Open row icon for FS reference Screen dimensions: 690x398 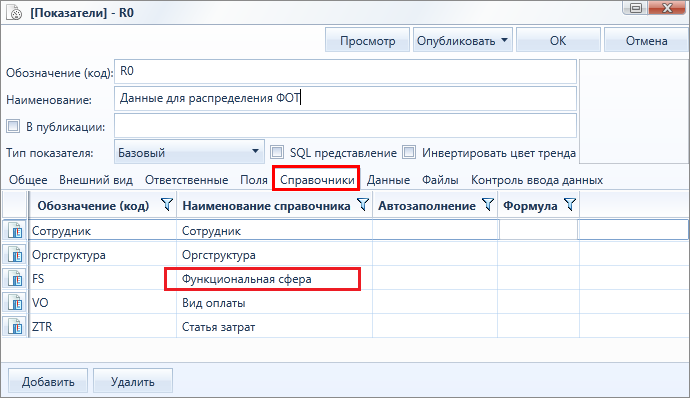pos(15,279)
